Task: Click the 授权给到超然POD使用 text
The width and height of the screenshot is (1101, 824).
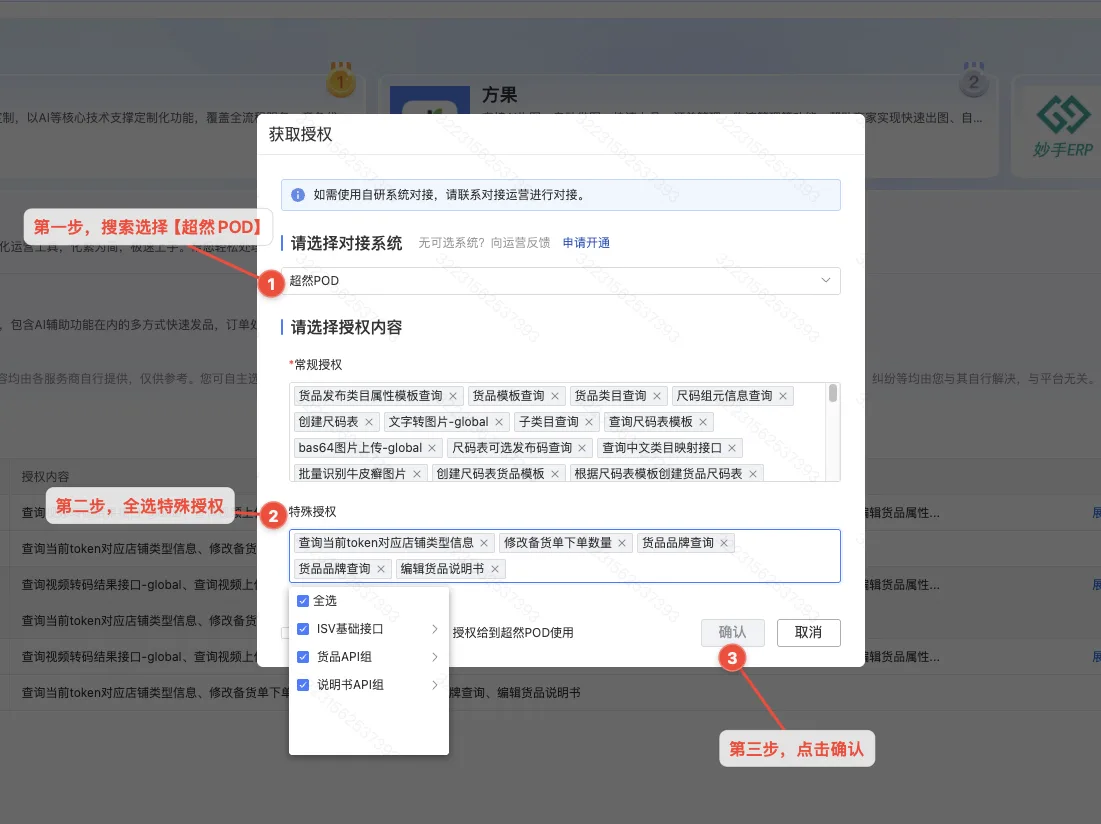Action: (x=513, y=632)
